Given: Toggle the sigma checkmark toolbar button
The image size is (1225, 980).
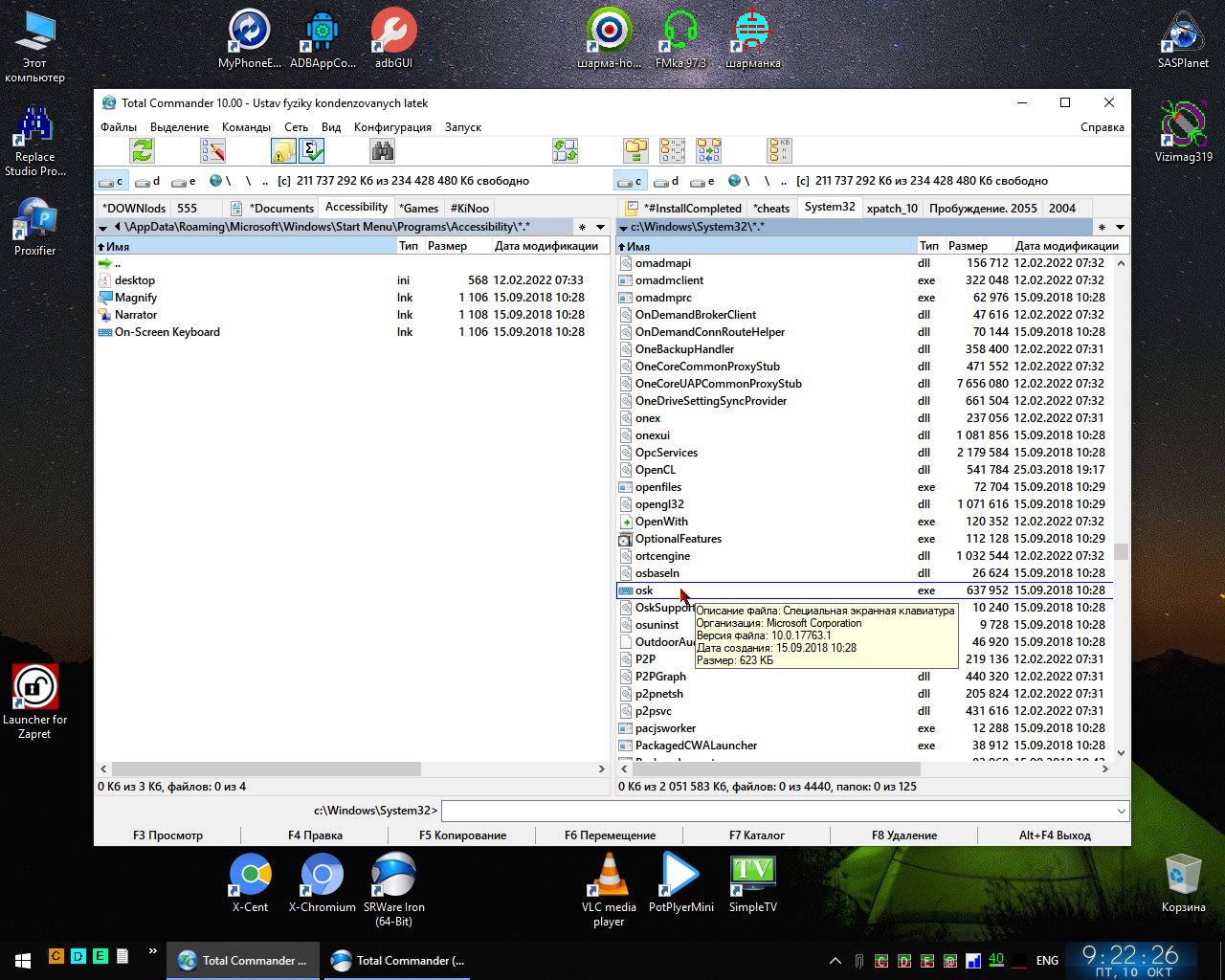Looking at the screenshot, I should click(312, 151).
